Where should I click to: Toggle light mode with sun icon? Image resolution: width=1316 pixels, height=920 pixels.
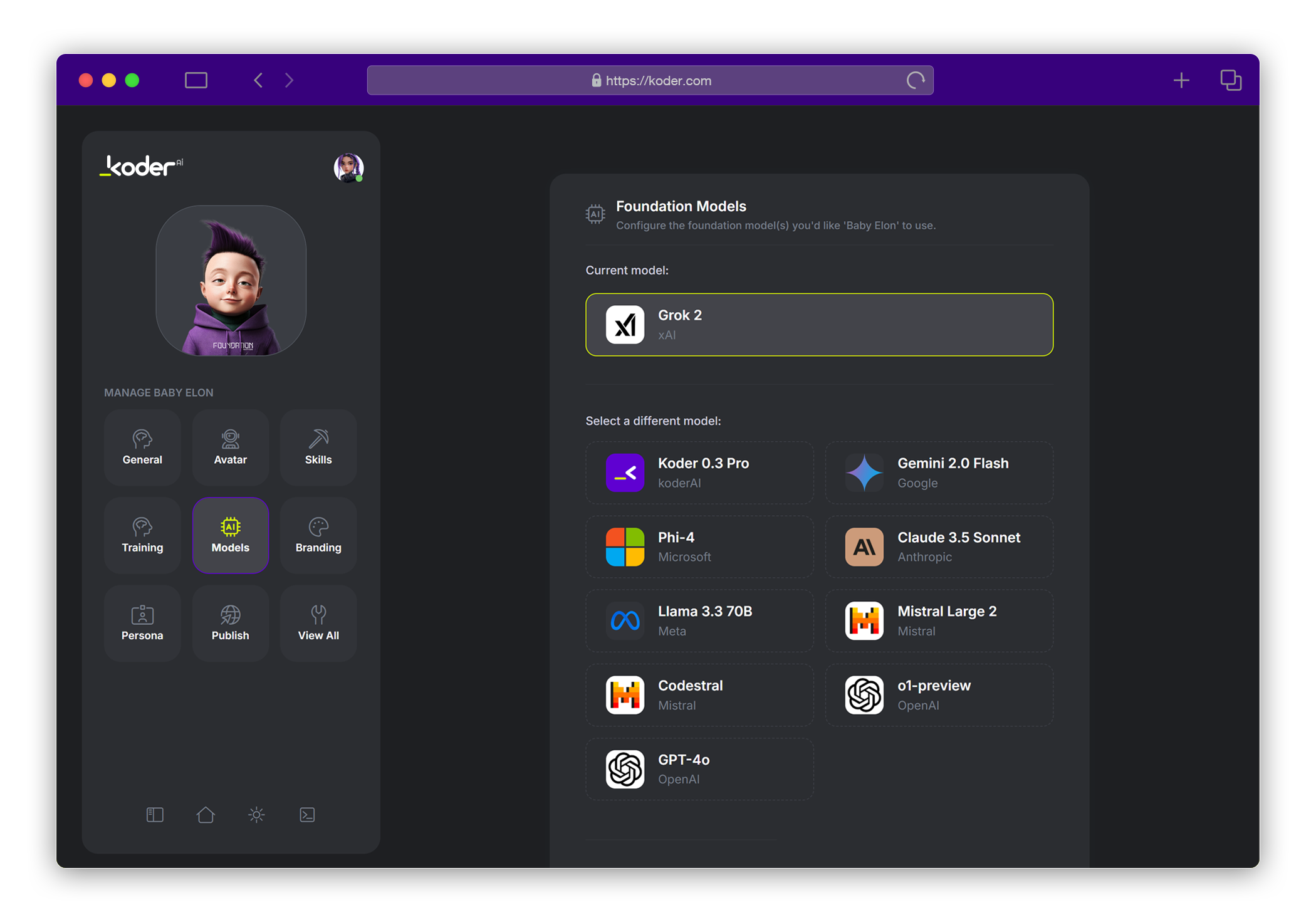[x=256, y=815]
